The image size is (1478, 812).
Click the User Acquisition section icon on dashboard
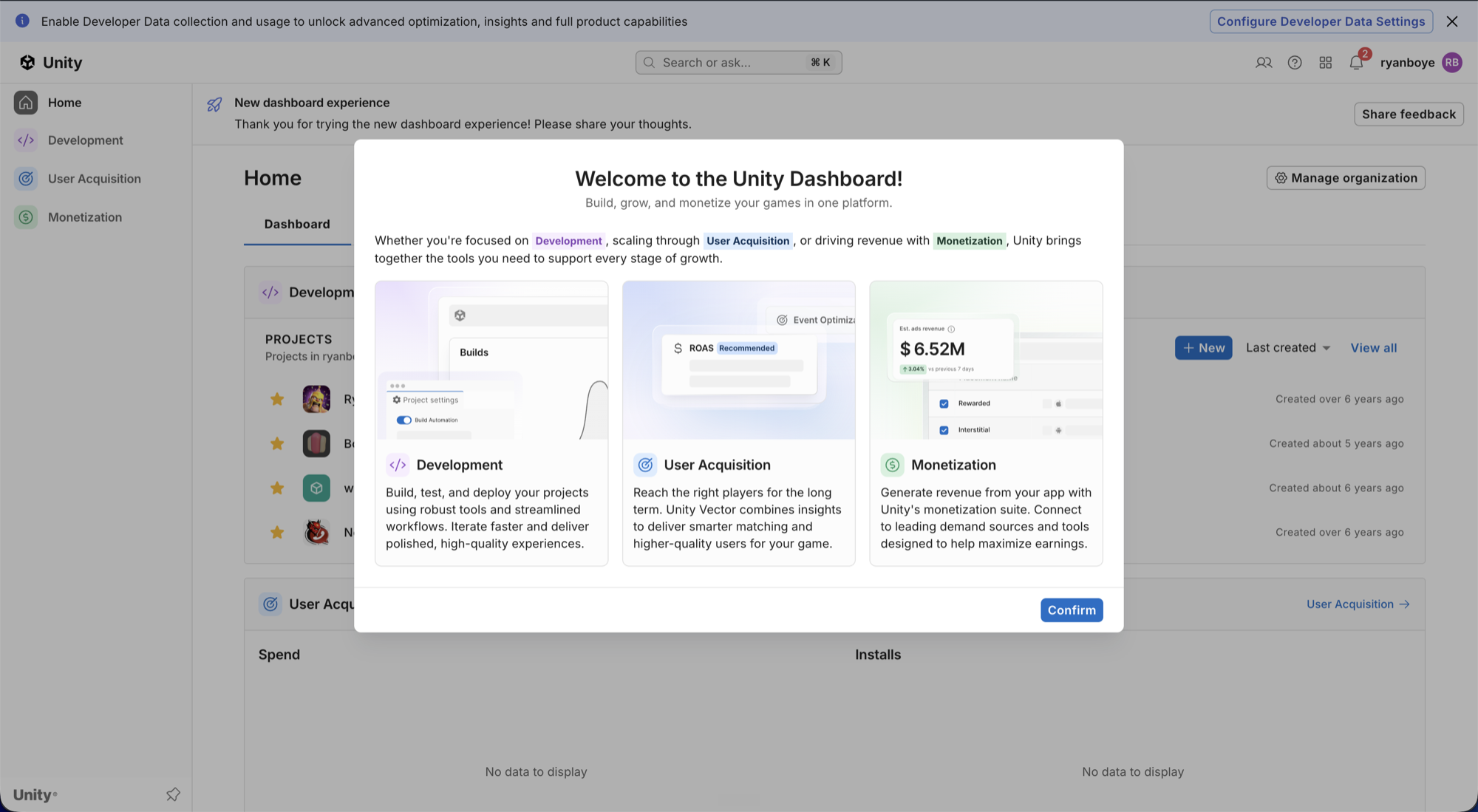pos(270,604)
